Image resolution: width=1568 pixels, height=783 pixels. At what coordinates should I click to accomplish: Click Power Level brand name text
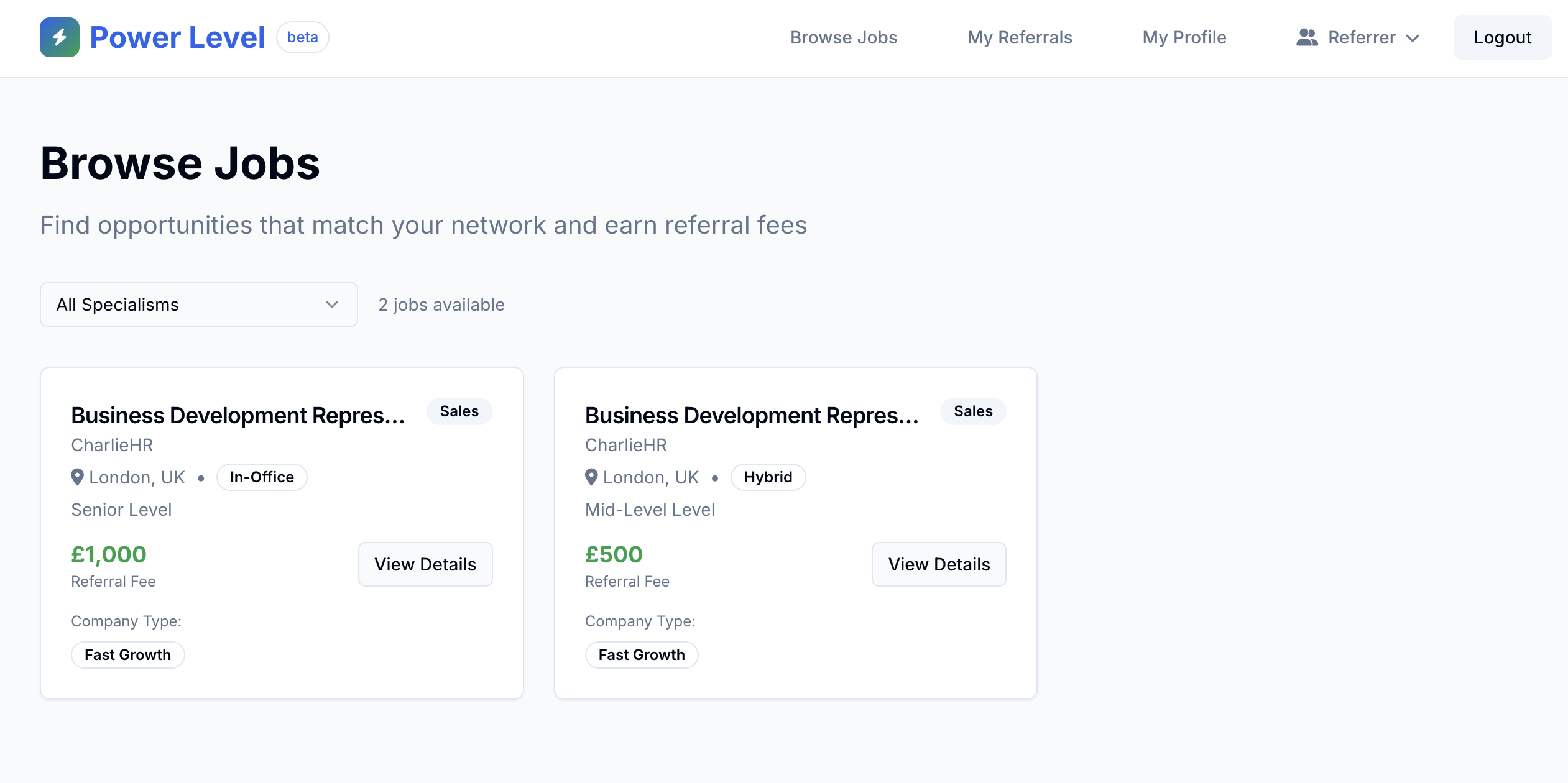[x=177, y=37]
